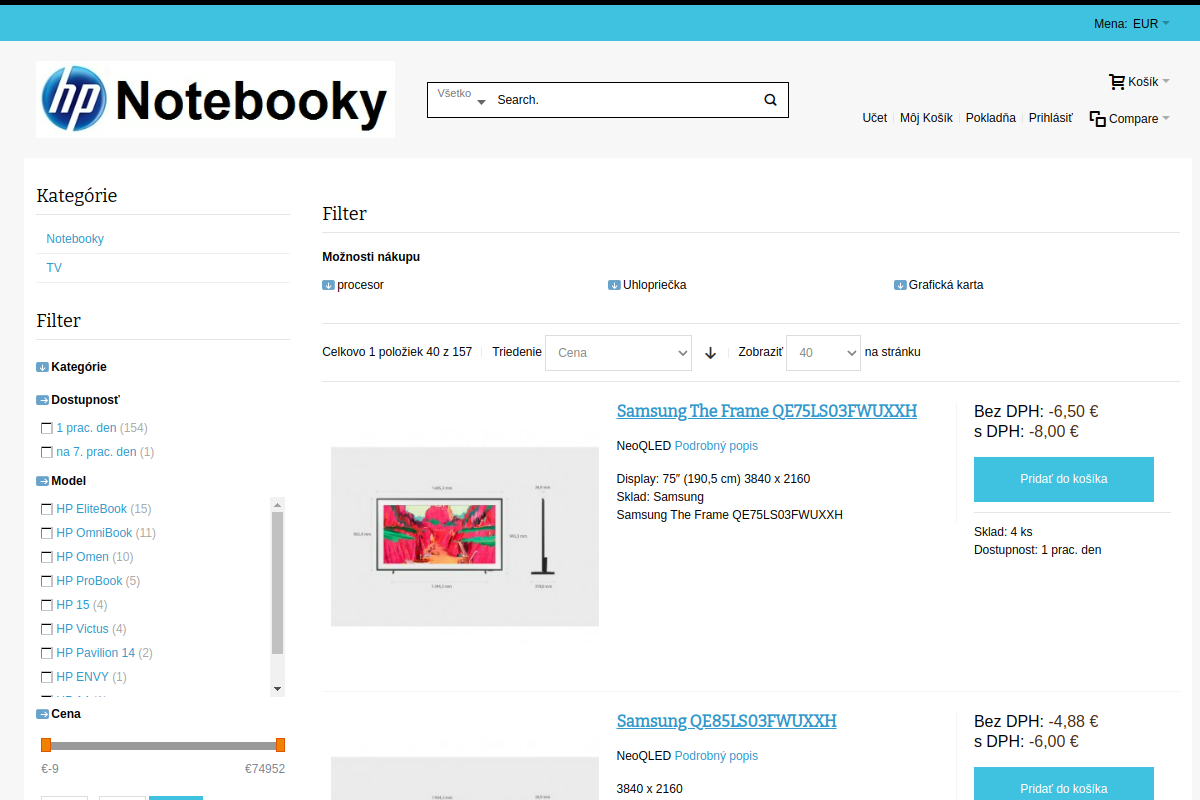Viewport: 1200px width, 800px height.
Task: Expand the Grafická karta filter arrow icon
Action: 900,285
